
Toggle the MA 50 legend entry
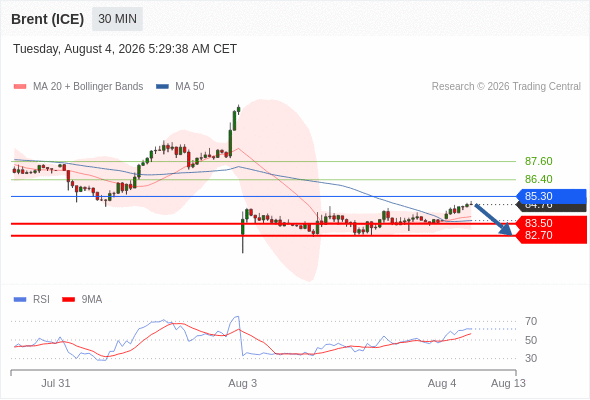(x=180, y=87)
